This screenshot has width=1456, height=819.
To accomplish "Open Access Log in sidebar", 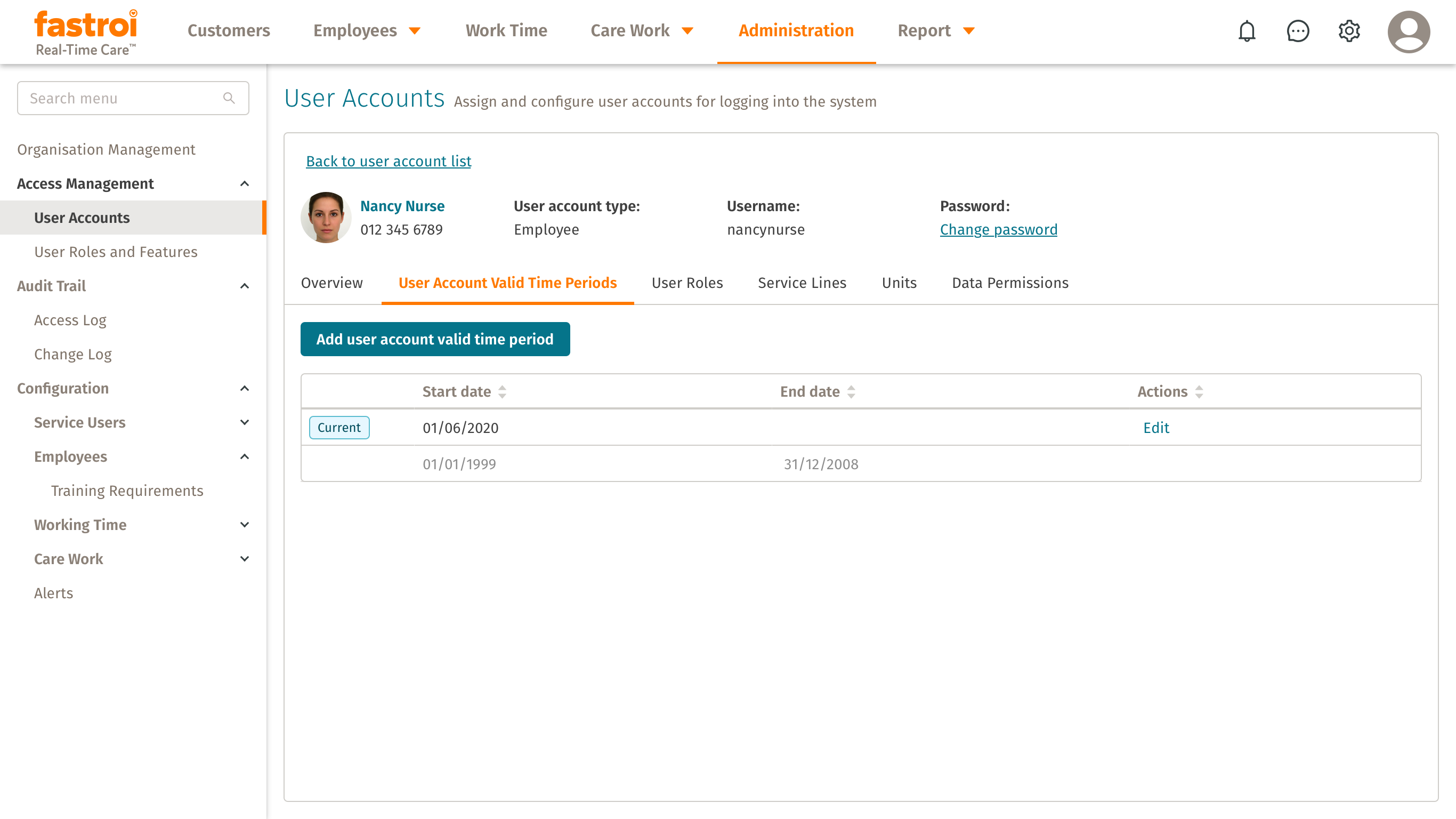I will [x=70, y=320].
